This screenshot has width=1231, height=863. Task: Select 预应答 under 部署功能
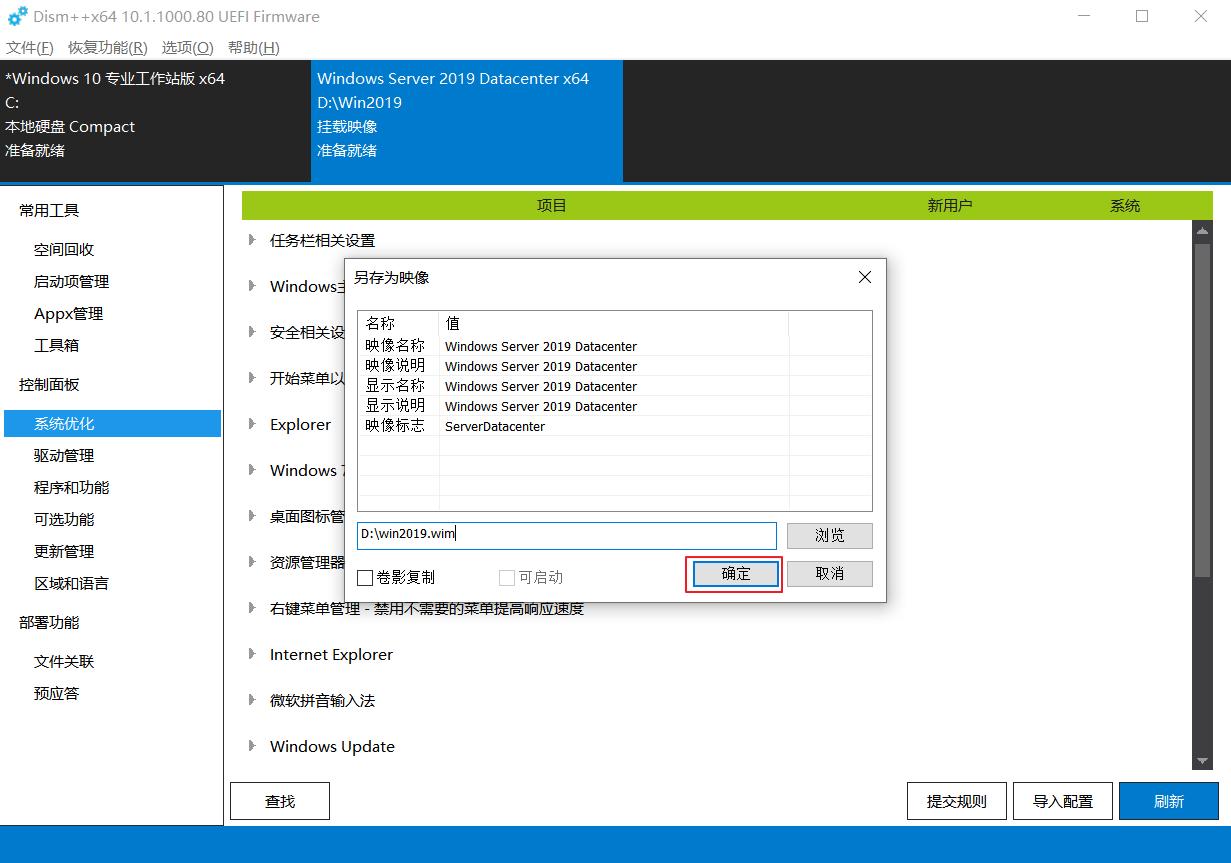click(x=58, y=693)
